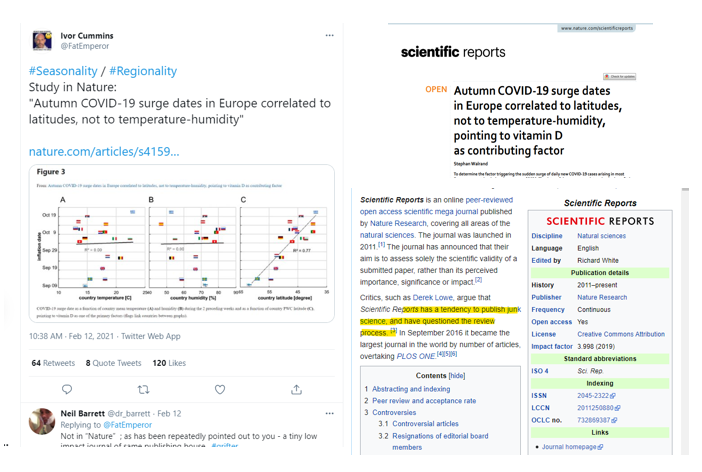The width and height of the screenshot is (702, 472).
Task: Open ISSN 2045-2322 link
Action: (593, 396)
